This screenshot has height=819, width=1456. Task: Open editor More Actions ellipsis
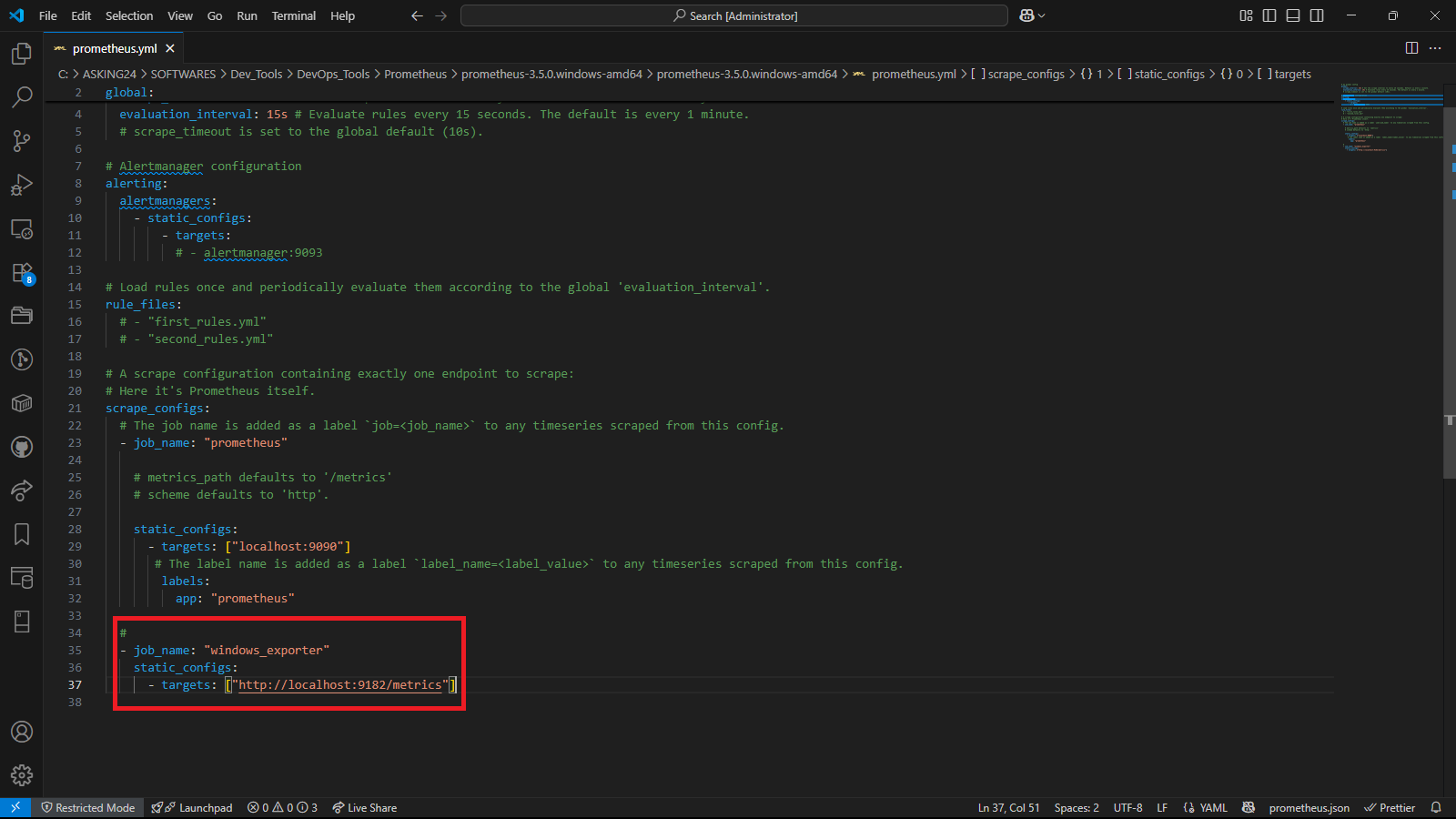pyautogui.click(x=1435, y=48)
